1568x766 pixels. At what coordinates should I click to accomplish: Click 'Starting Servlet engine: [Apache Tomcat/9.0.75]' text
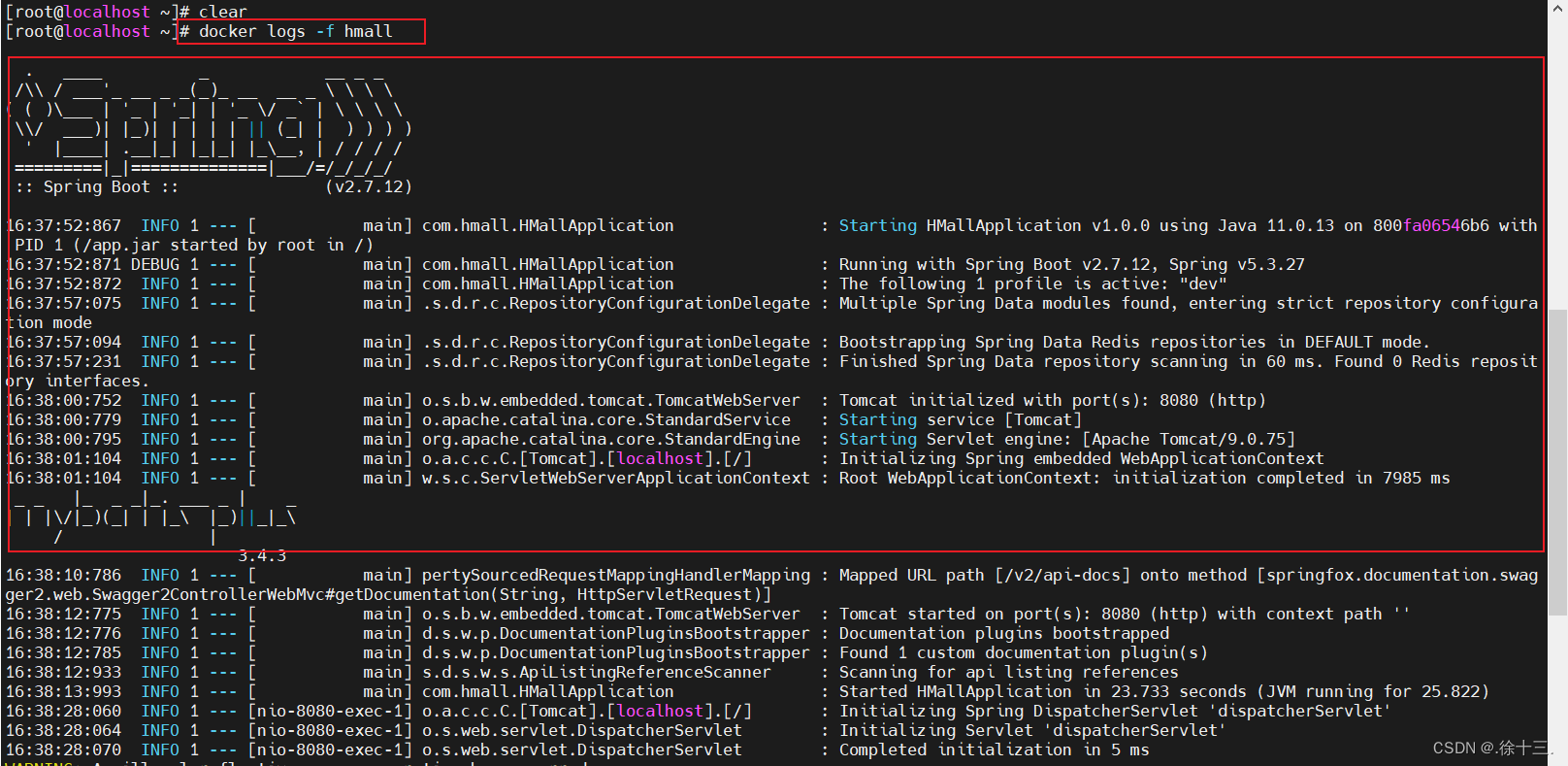(x=1067, y=439)
